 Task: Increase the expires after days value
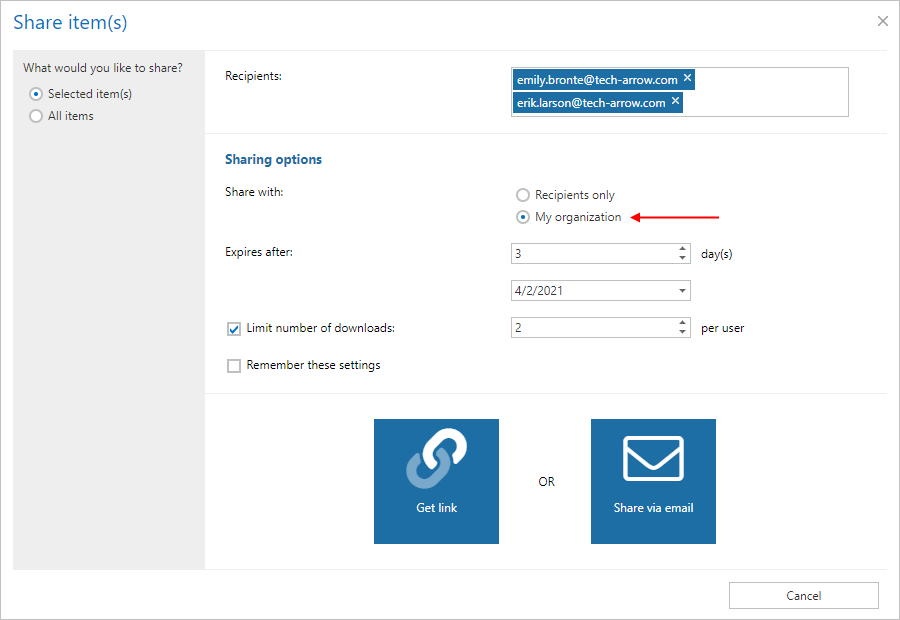coord(682,249)
